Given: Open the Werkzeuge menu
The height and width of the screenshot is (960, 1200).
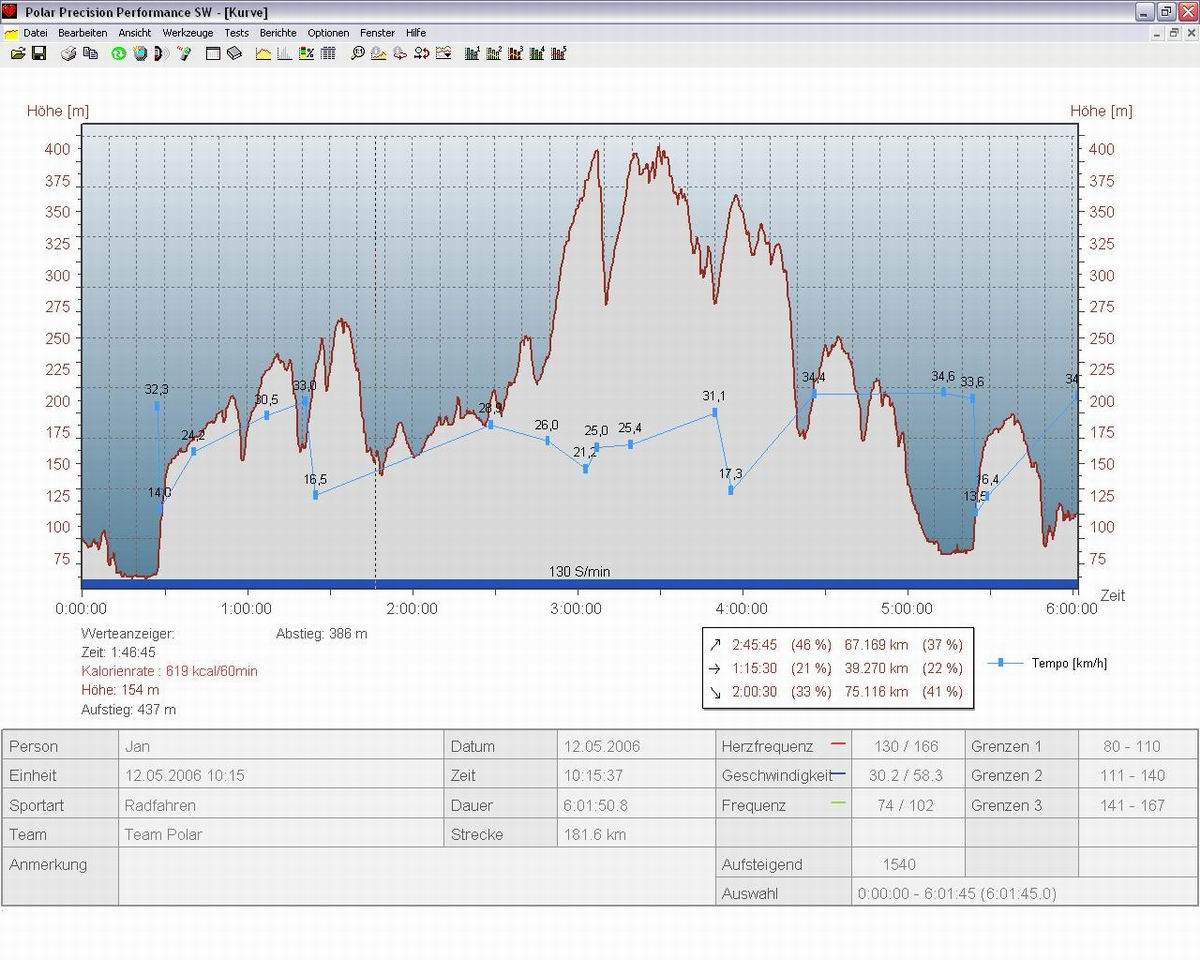Looking at the screenshot, I should pyautogui.click(x=188, y=33).
